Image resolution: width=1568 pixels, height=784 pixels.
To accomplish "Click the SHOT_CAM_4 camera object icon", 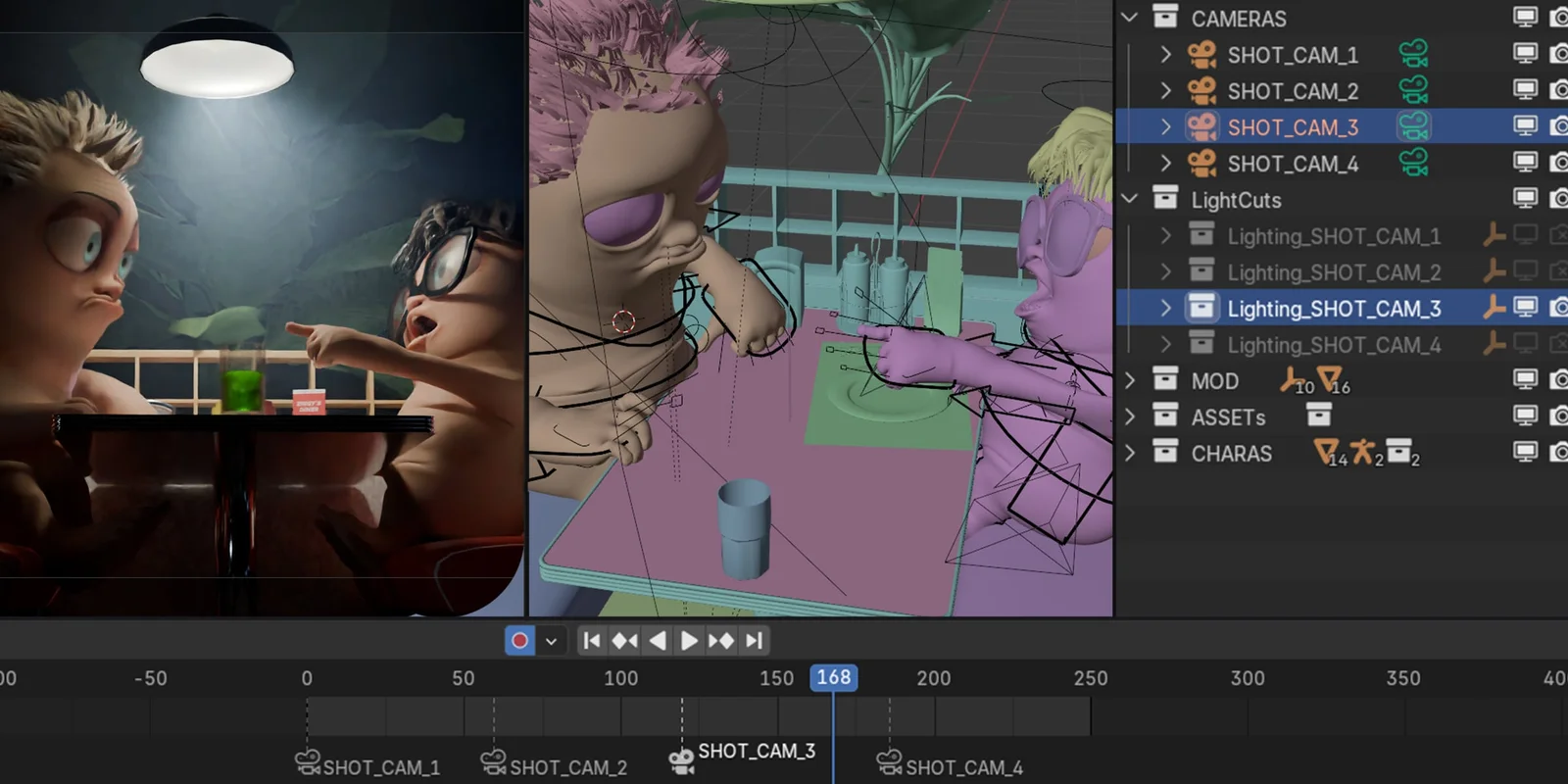I will tap(1201, 164).
